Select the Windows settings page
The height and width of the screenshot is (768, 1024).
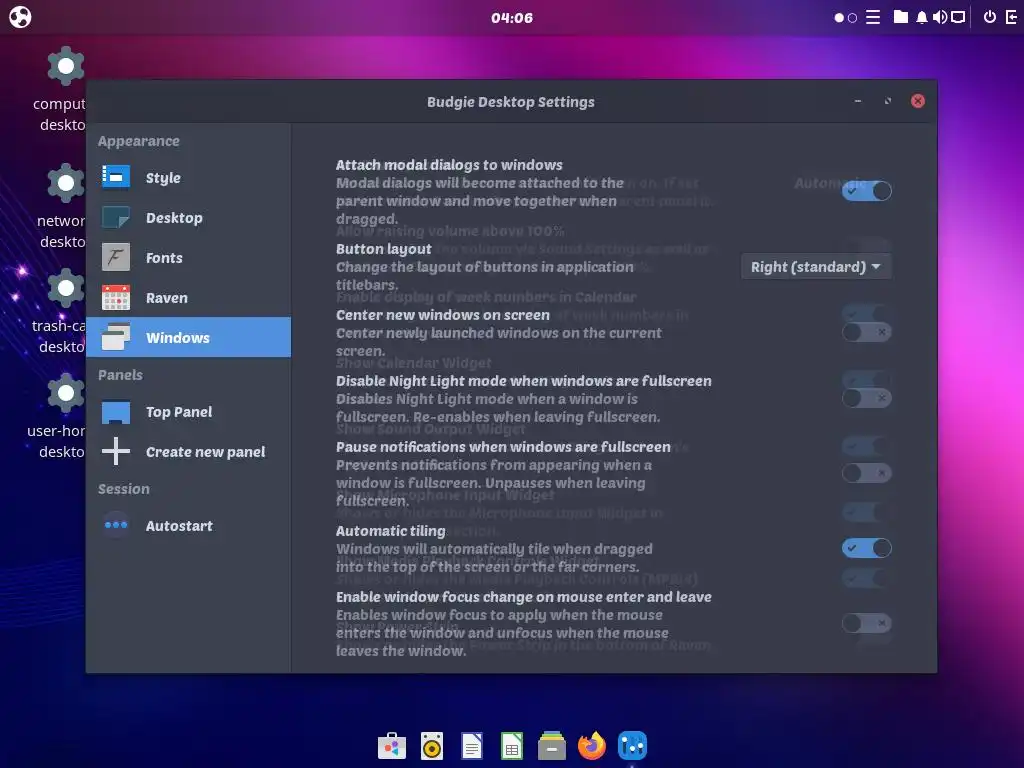click(188, 337)
